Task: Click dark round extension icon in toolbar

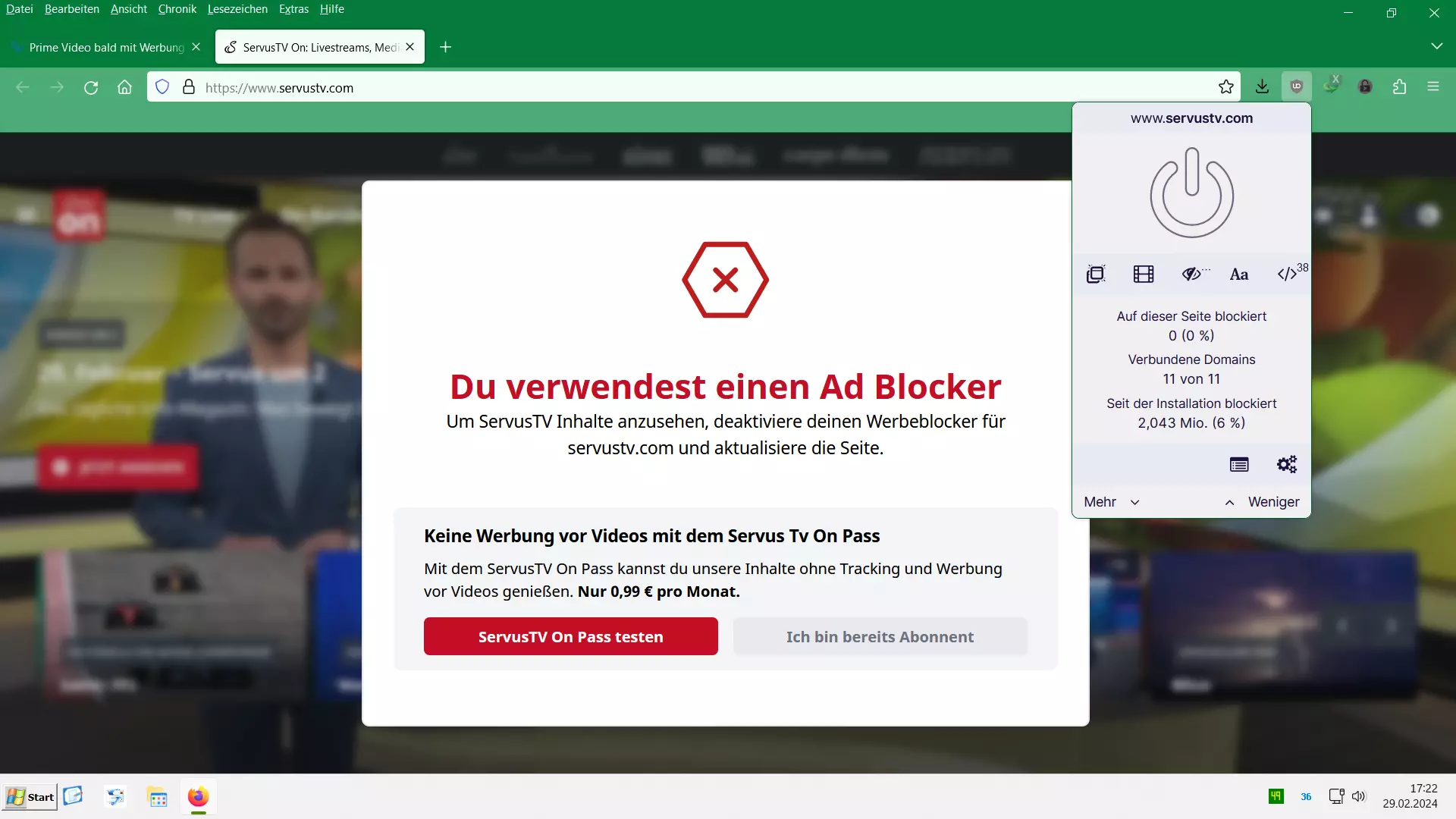Action: point(1365,86)
